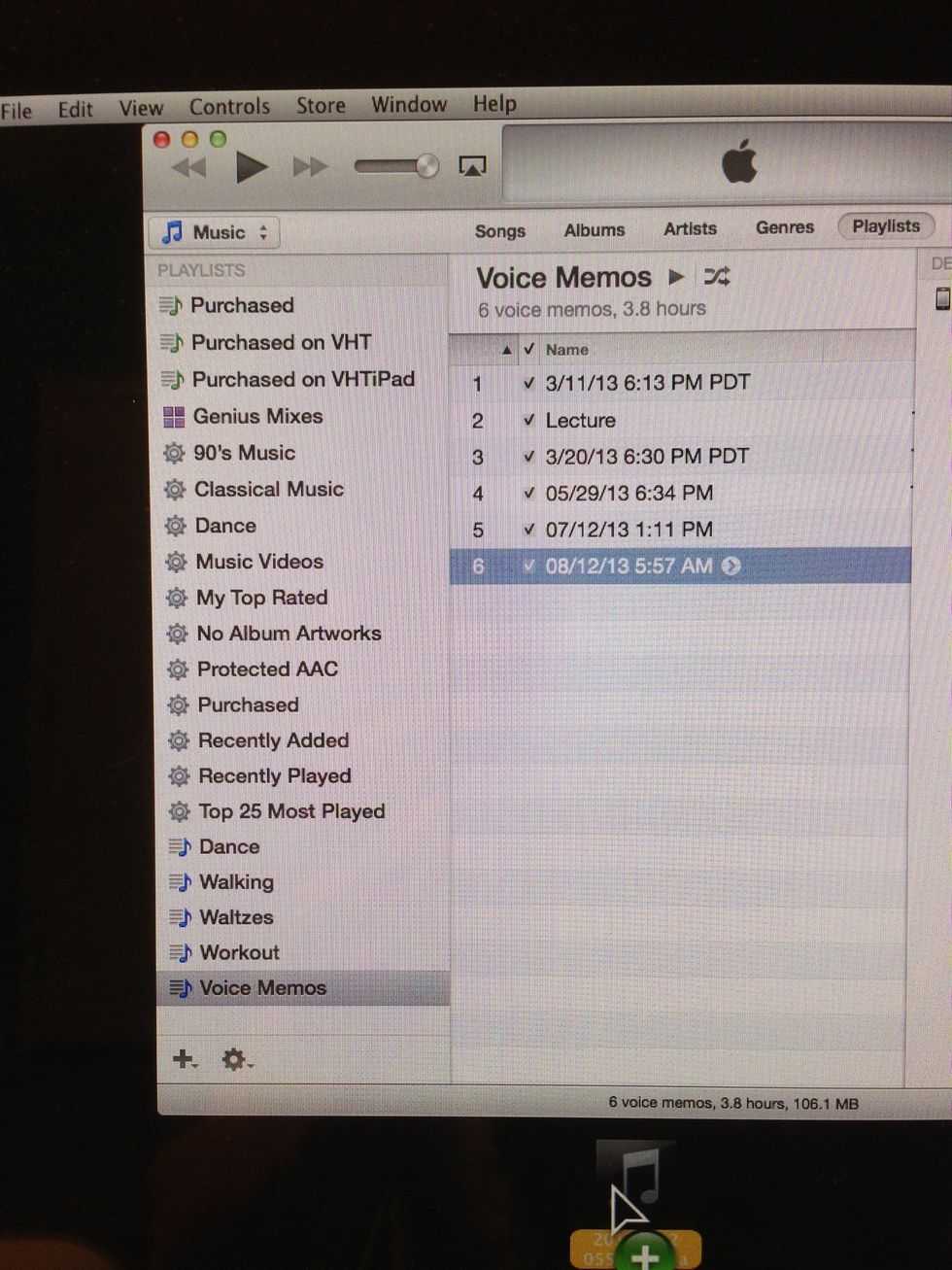
Task: Switch to the Songs tab
Action: point(500,231)
